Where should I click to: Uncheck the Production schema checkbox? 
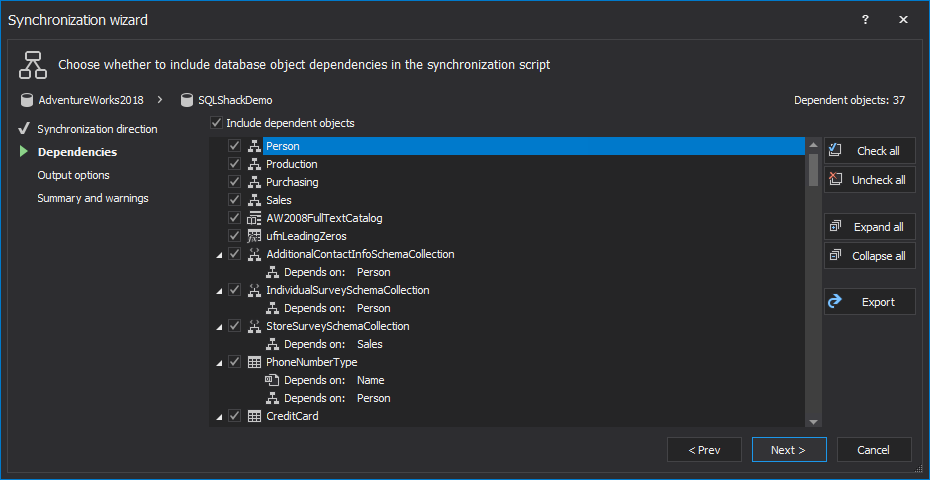point(234,164)
